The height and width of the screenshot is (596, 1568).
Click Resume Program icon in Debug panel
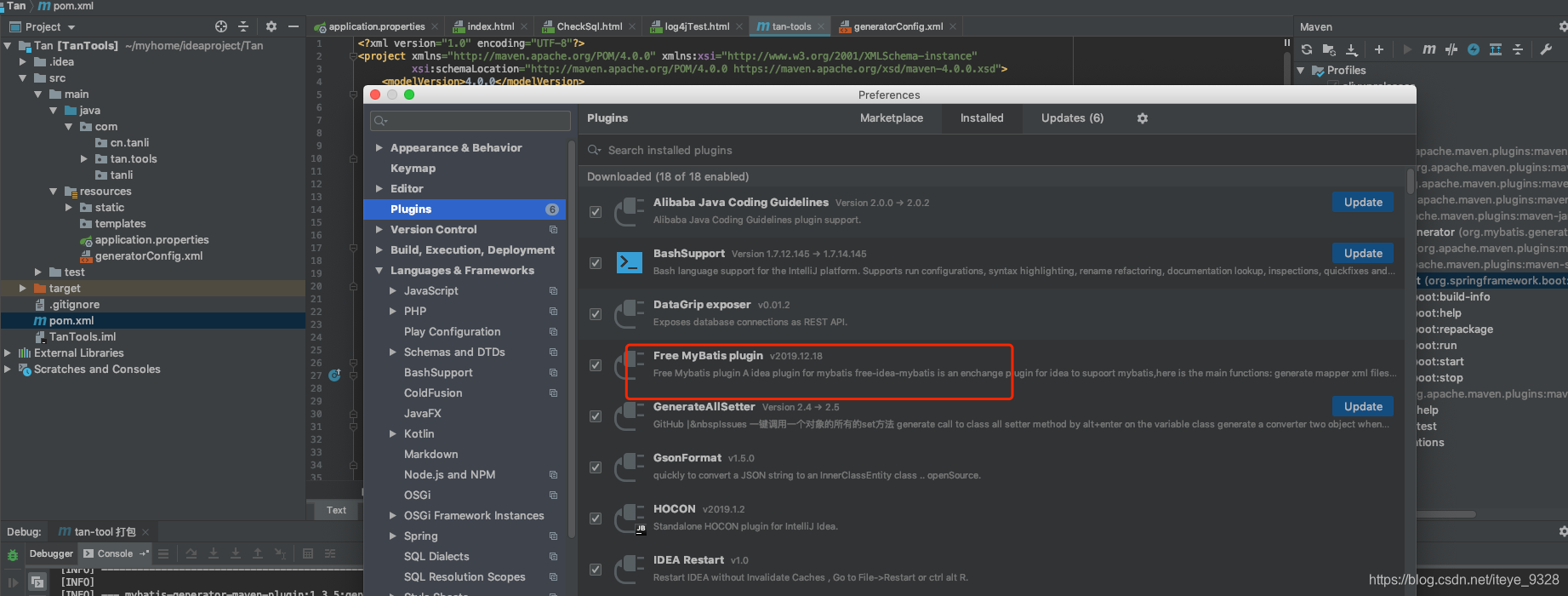coord(13,582)
